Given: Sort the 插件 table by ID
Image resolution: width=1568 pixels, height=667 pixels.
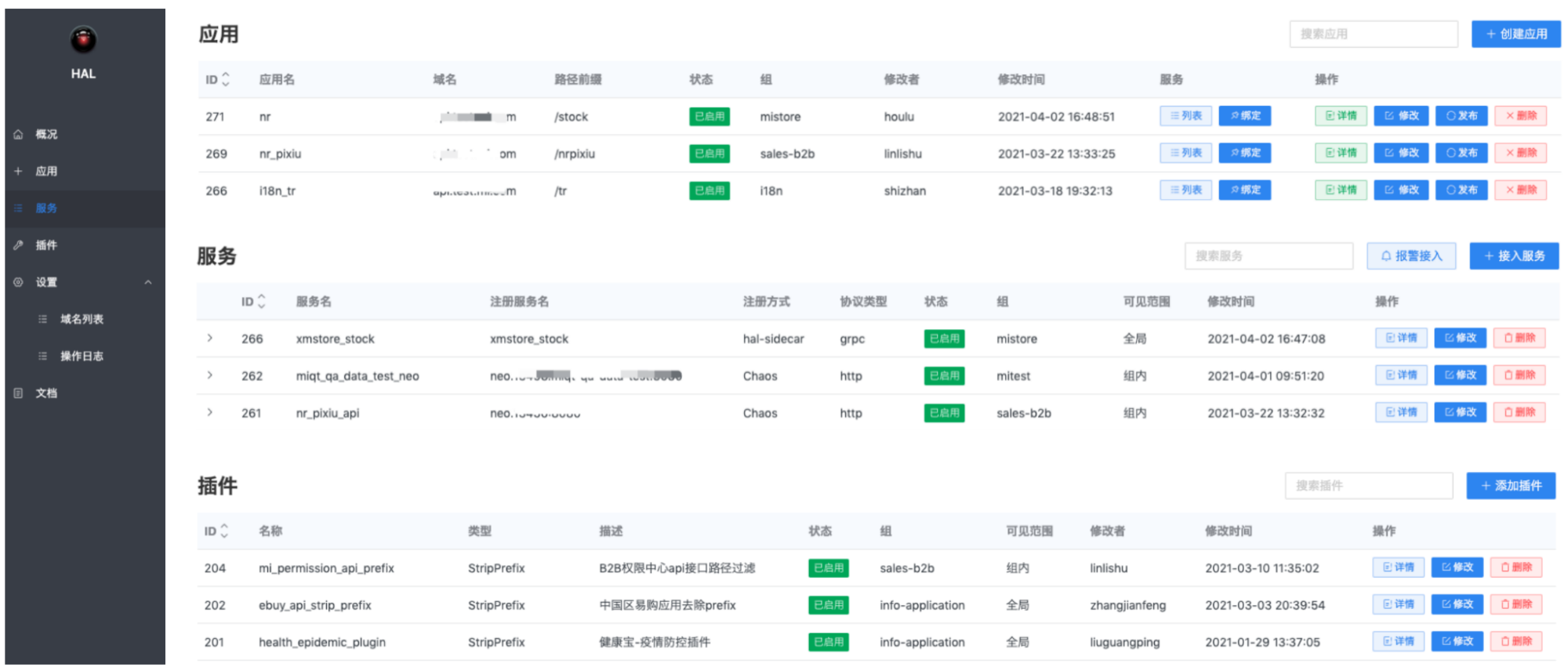Looking at the screenshot, I should 224,531.
